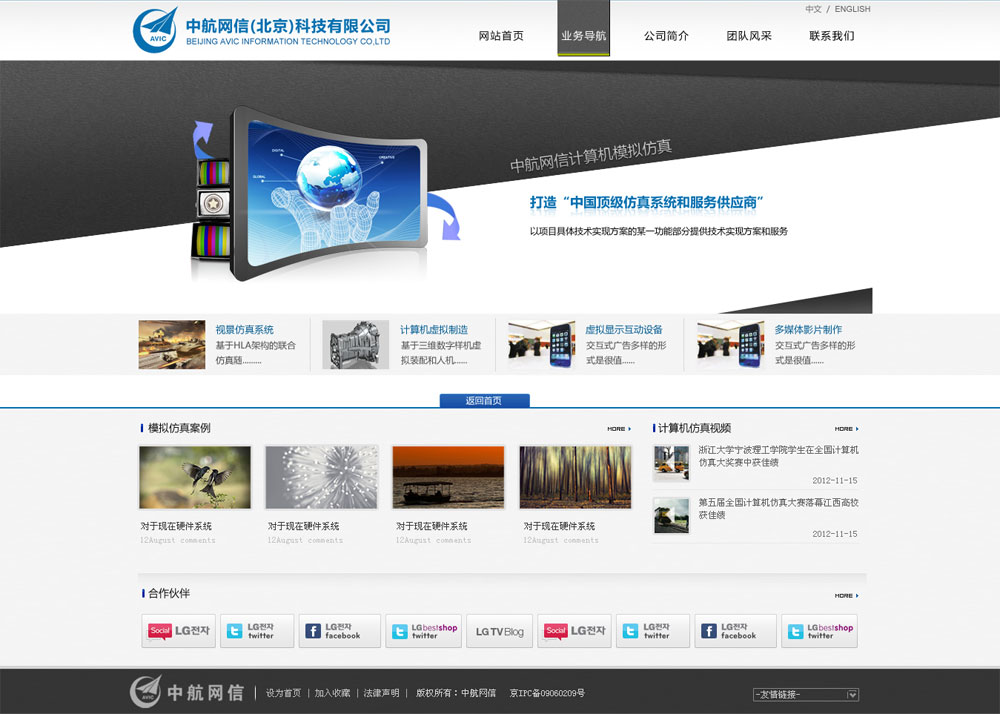Click the Twitter bird partner icon
Screen dimensions: 1000x714
[x=257, y=631]
